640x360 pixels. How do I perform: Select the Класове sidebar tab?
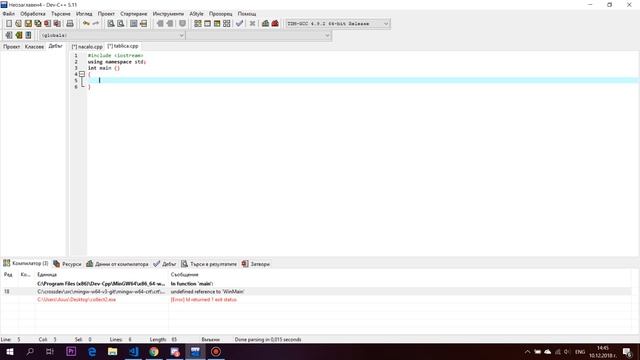click(x=34, y=47)
